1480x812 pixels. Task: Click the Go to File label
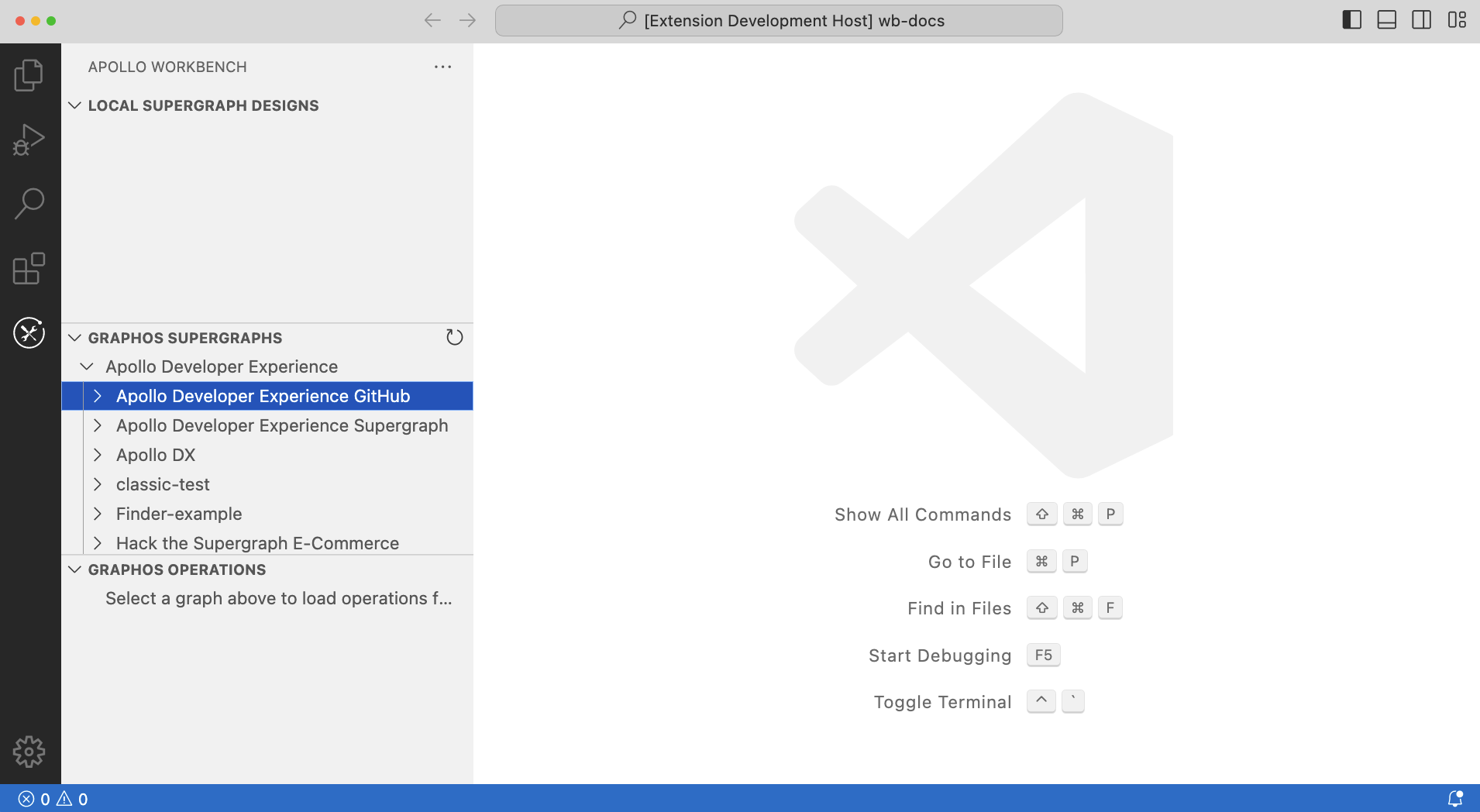(x=969, y=562)
